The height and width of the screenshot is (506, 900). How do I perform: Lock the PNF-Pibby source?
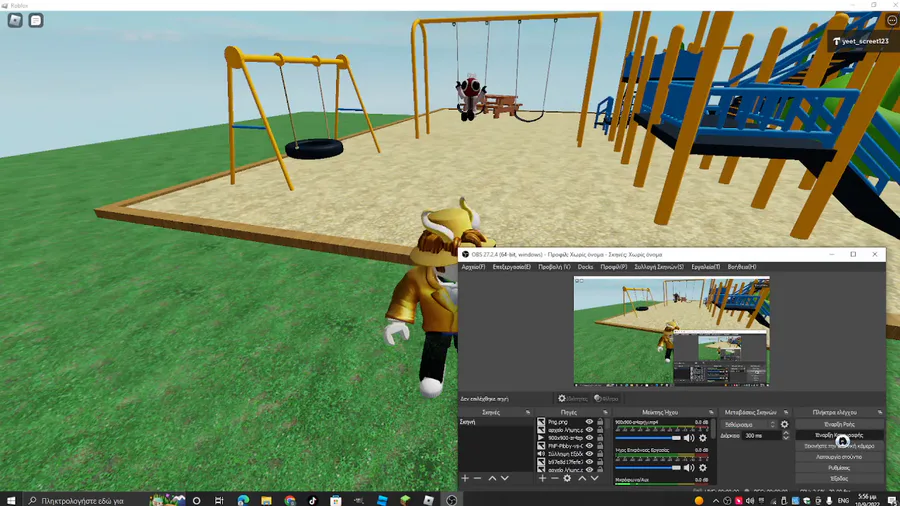[600, 446]
